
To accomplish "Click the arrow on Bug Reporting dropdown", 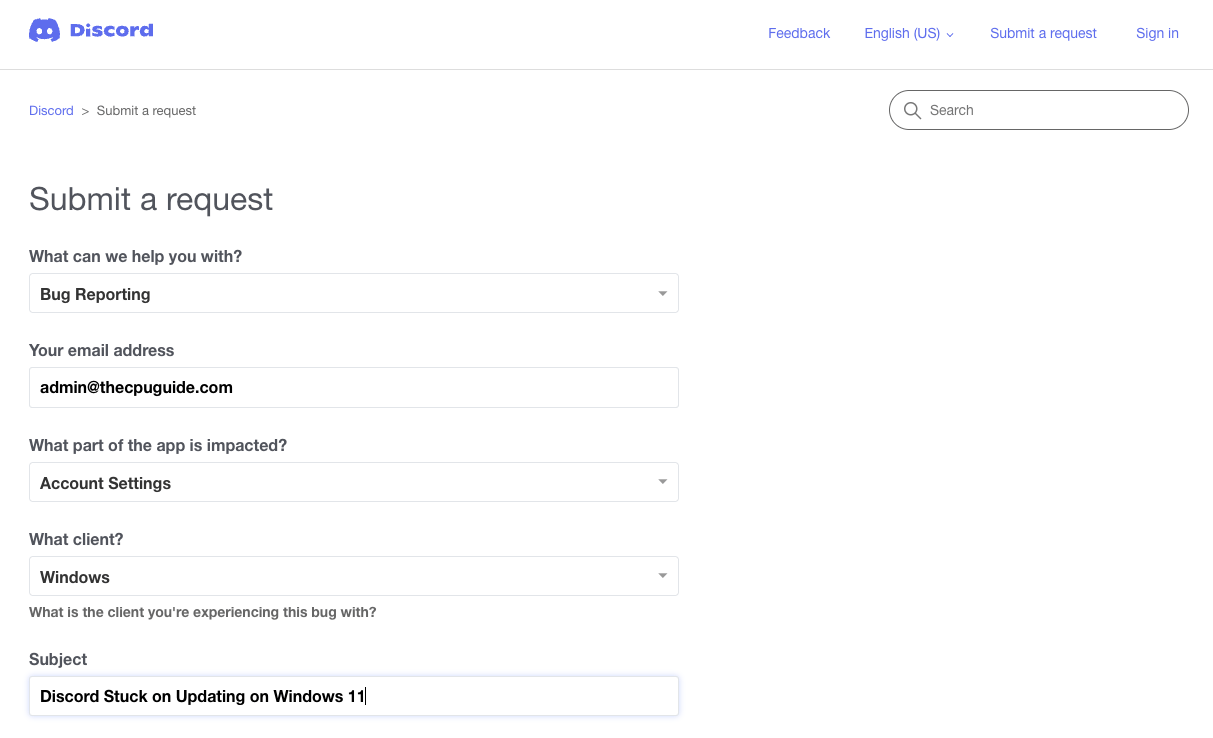I will (x=662, y=294).
